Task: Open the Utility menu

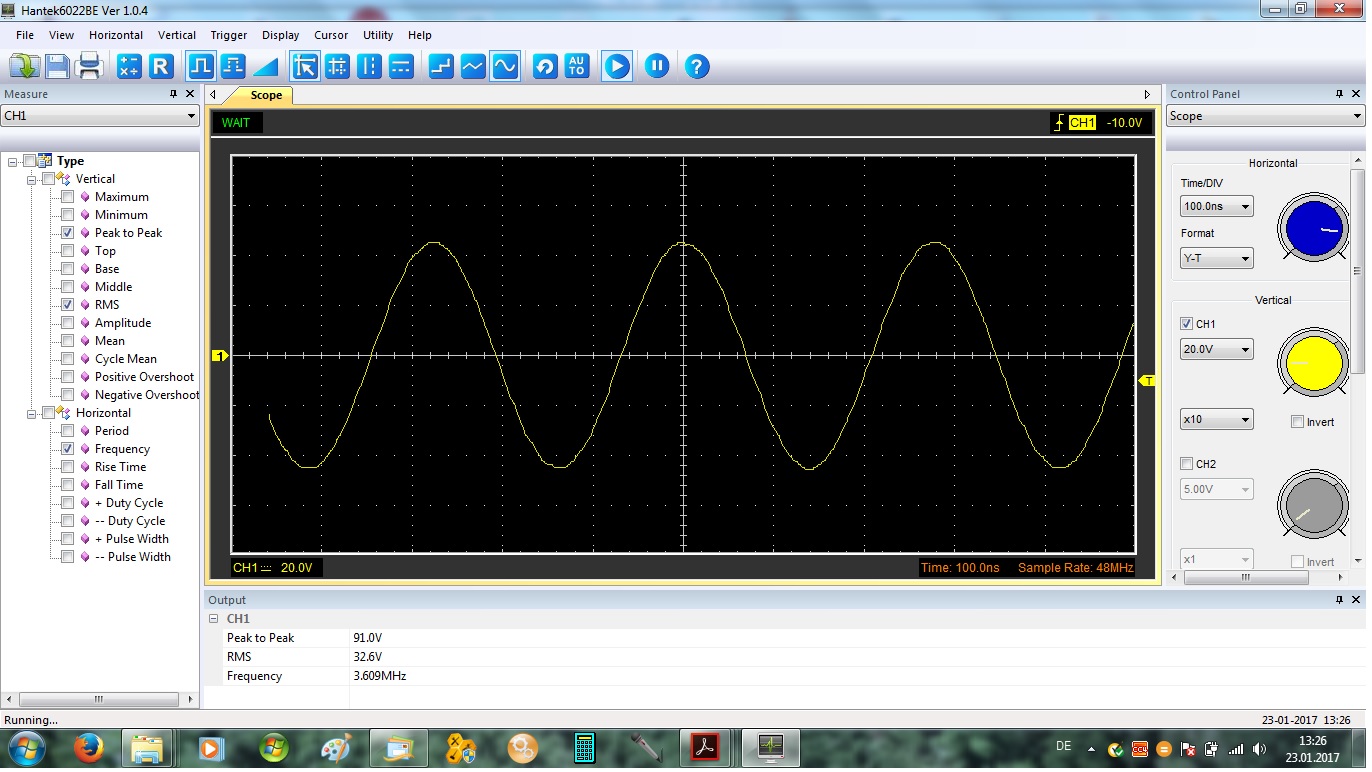Action: click(378, 35)
